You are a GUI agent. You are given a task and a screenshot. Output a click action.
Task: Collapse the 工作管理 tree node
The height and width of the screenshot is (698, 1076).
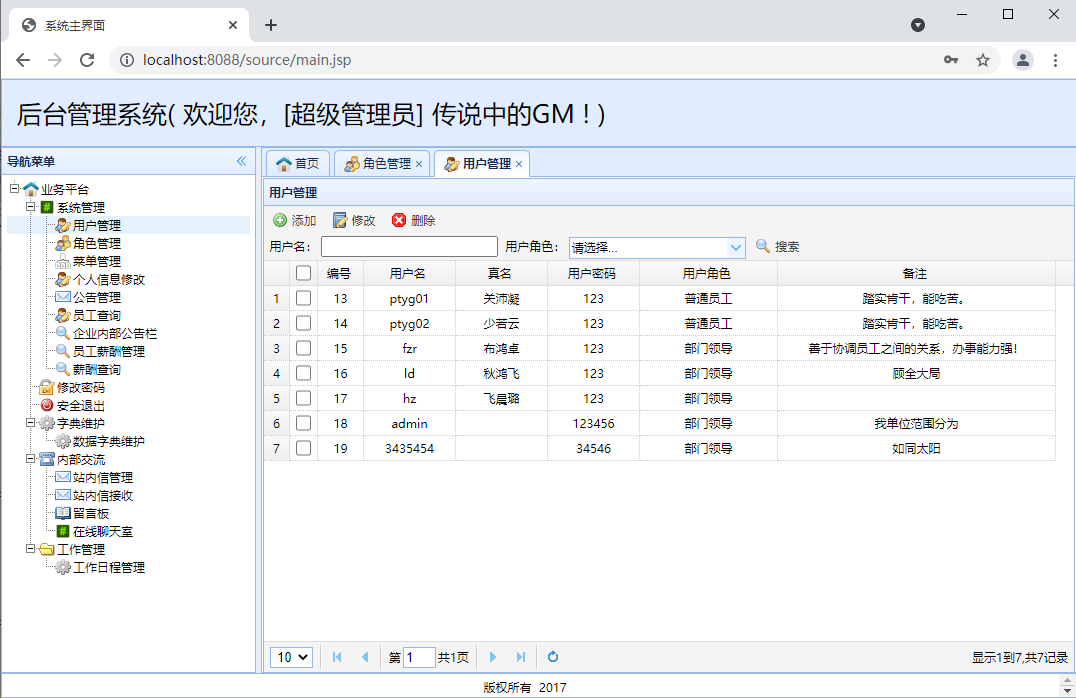pyautogui.click(x=30, y=548)
